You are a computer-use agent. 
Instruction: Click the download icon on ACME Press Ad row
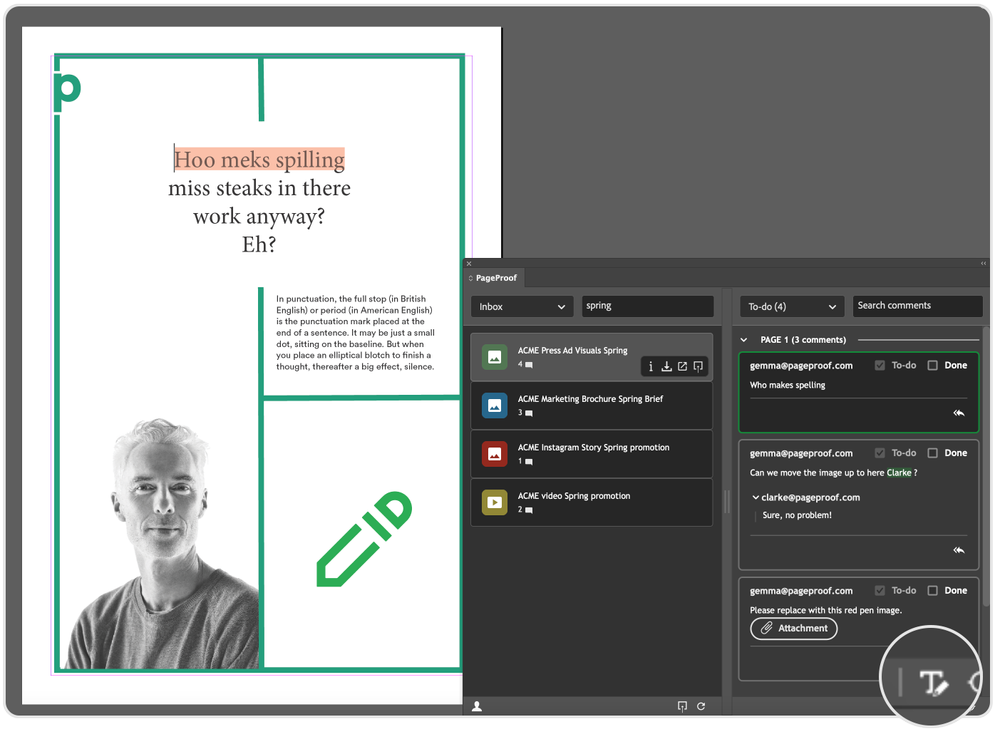coord(666,367)
